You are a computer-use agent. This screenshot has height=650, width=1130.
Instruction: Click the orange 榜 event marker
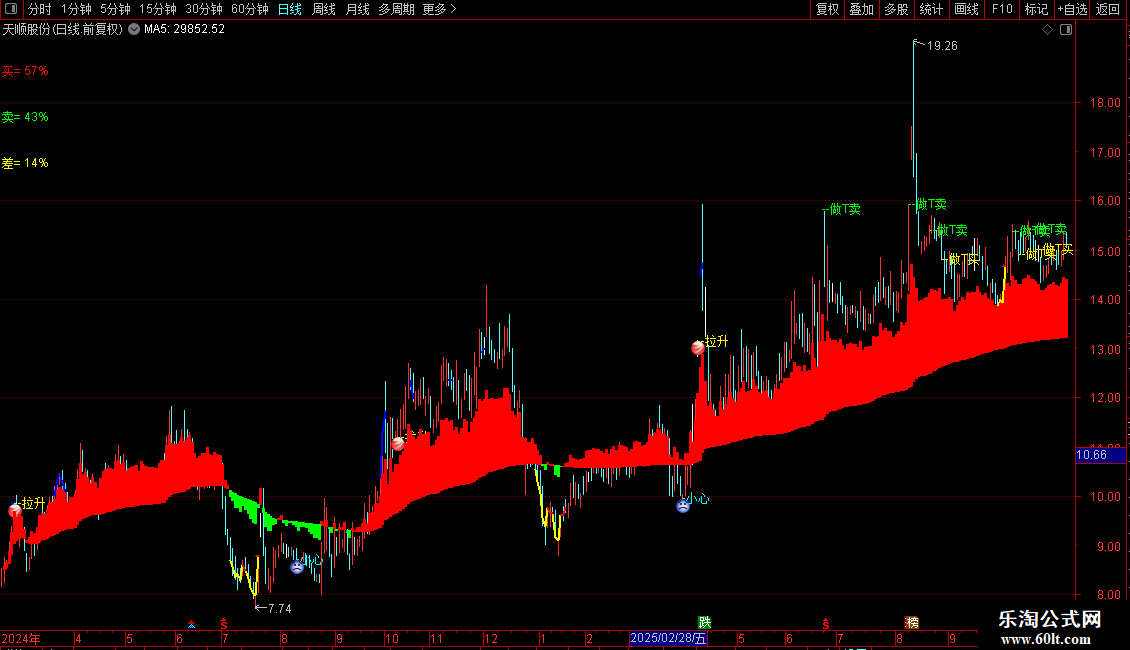[x=912, y=623]
